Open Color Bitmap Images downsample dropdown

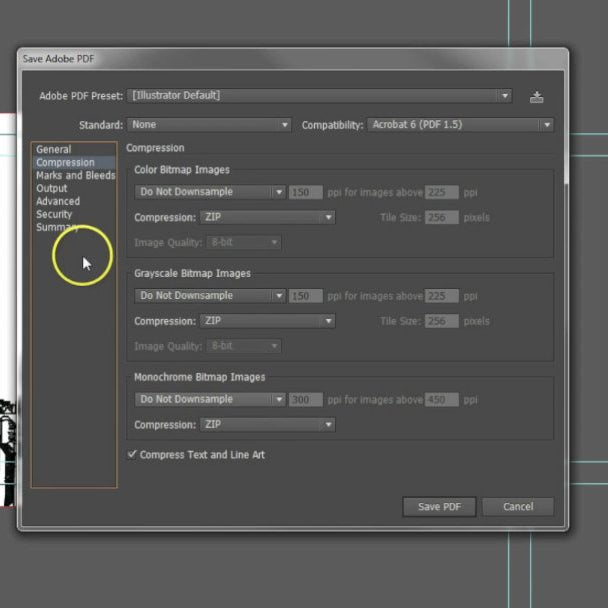click(211, 192)
